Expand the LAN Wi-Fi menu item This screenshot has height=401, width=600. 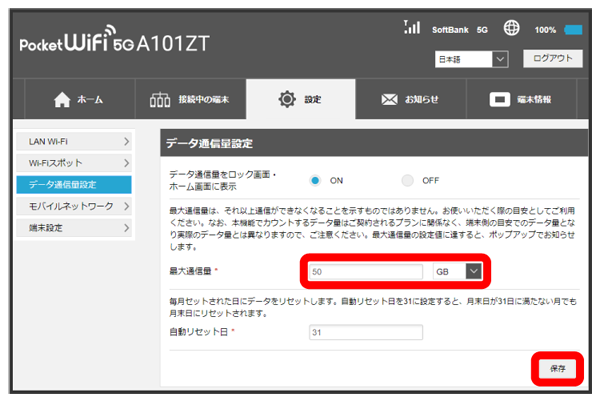[74, 140]
